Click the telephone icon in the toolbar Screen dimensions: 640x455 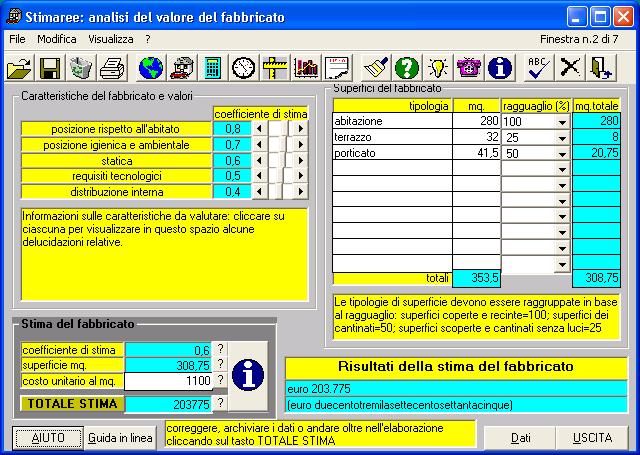(x=468, y=68)
